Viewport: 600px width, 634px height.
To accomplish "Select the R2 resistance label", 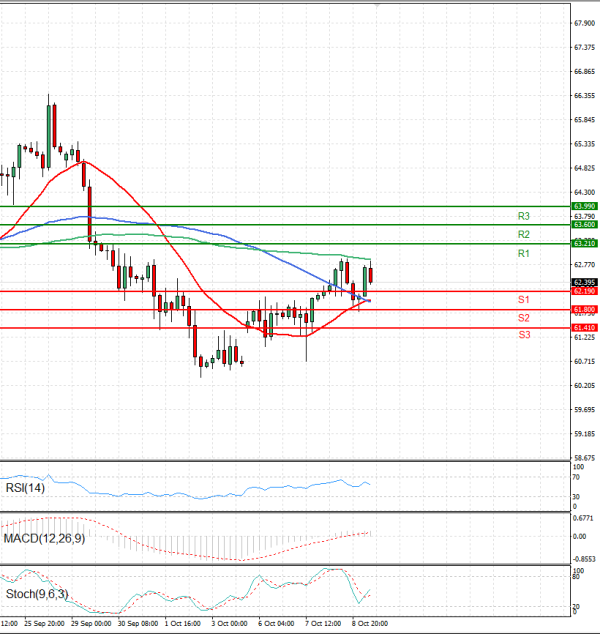I will 523,234.
